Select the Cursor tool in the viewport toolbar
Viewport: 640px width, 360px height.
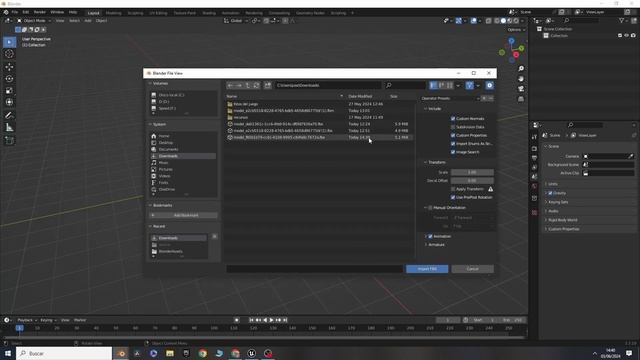9,54
